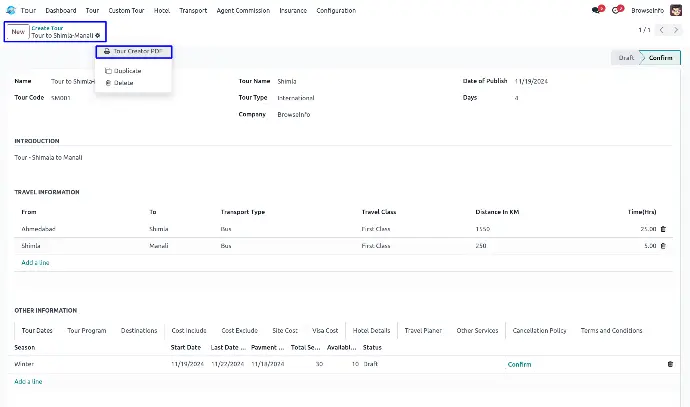The height and width of the screenshot is (407, 690).
Task: Click the gear icon beside tour title
Action: point(98,35)
